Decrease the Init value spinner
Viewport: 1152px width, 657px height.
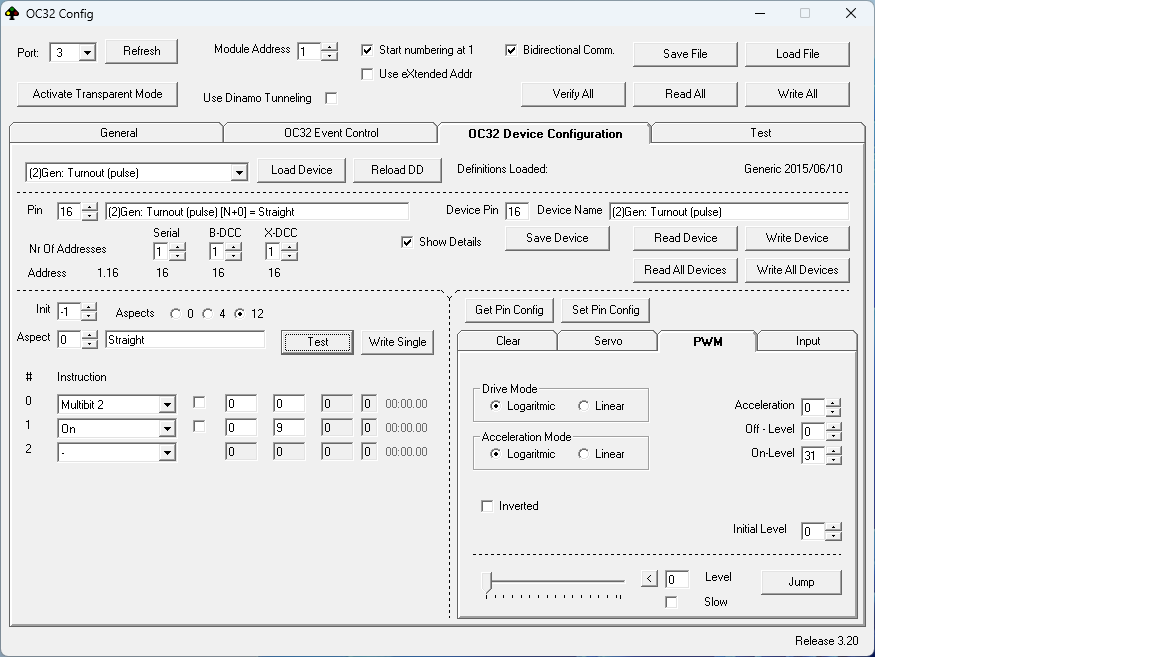[x=89, y=316]
